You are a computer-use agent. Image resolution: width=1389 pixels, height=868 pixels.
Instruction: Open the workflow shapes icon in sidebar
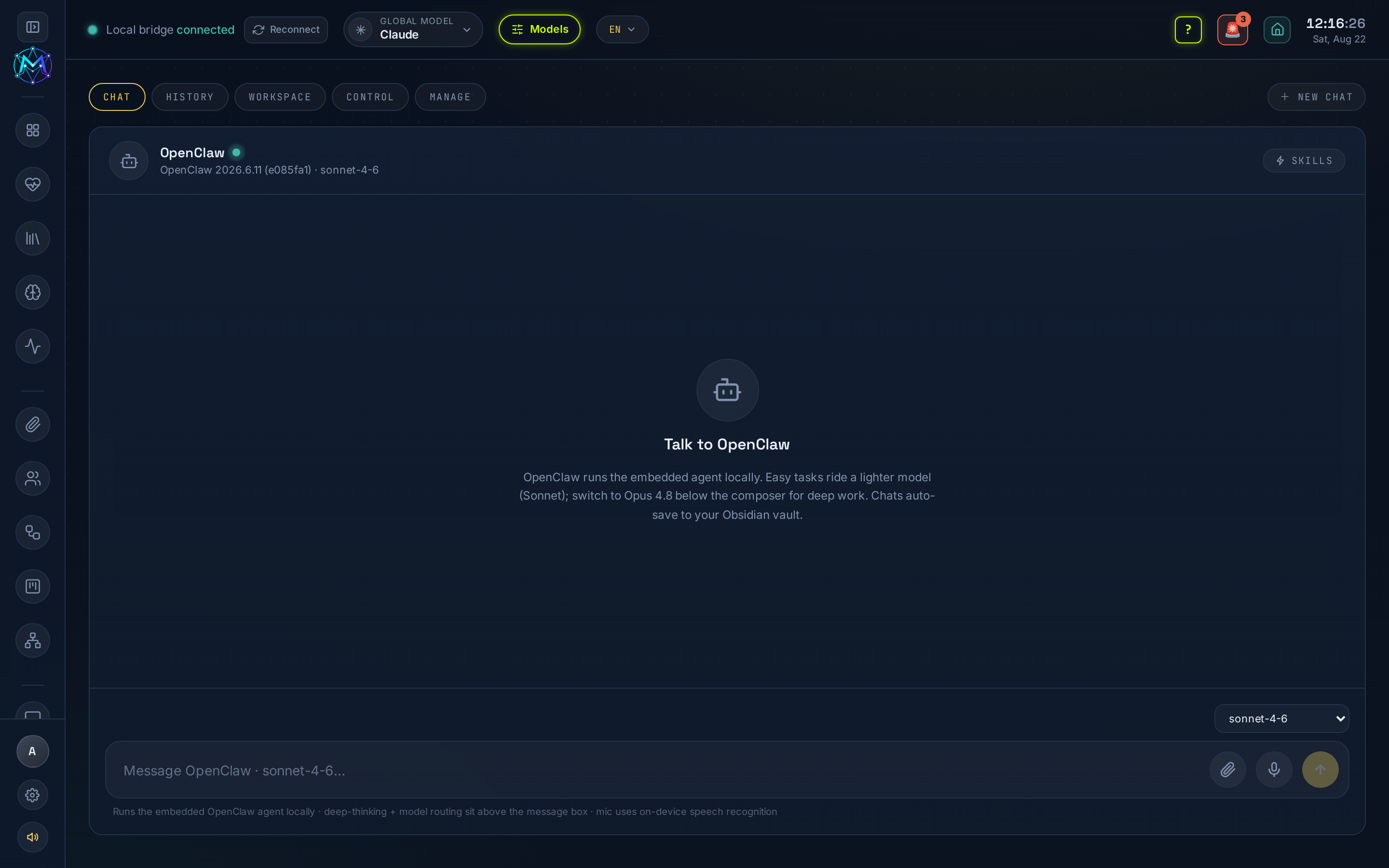click(33, 532)
